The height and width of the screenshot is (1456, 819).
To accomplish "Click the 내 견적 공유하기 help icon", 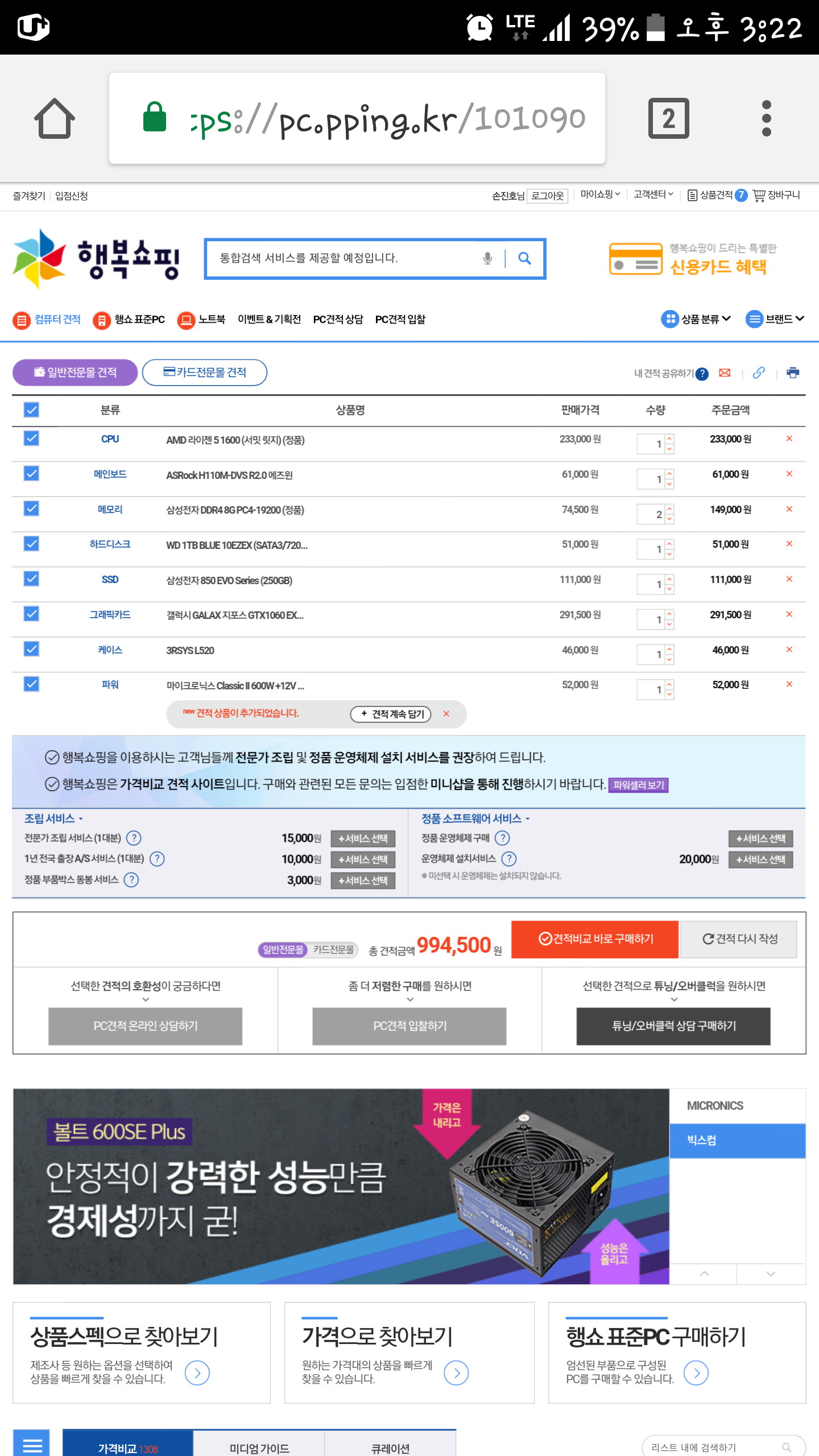I will point(702,374).
